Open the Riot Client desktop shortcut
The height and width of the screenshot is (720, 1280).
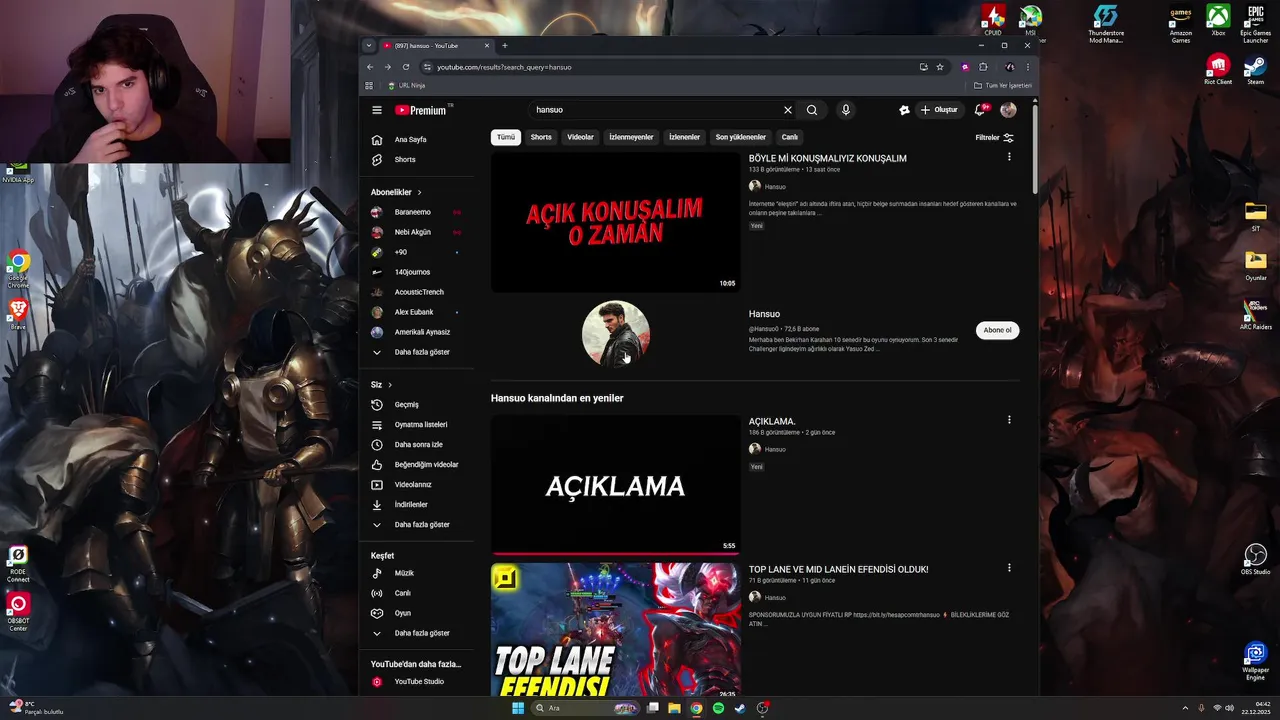coord(1218,70)
